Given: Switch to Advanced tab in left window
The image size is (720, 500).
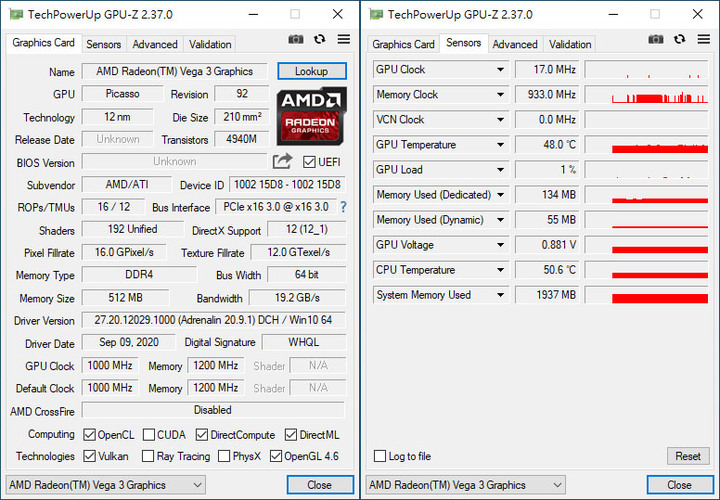Looking at the screenshot, I should click(x=155, y=45).
